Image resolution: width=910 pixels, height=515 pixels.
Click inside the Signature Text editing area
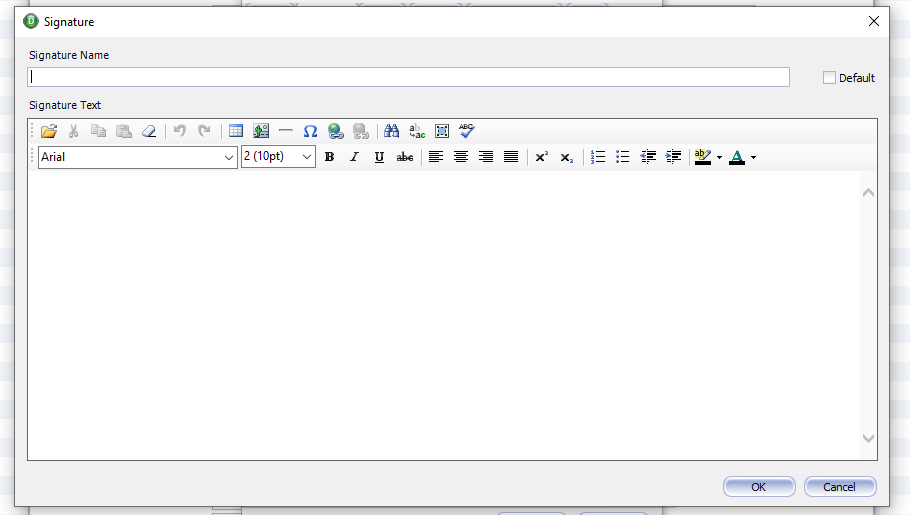coord(444,315)
